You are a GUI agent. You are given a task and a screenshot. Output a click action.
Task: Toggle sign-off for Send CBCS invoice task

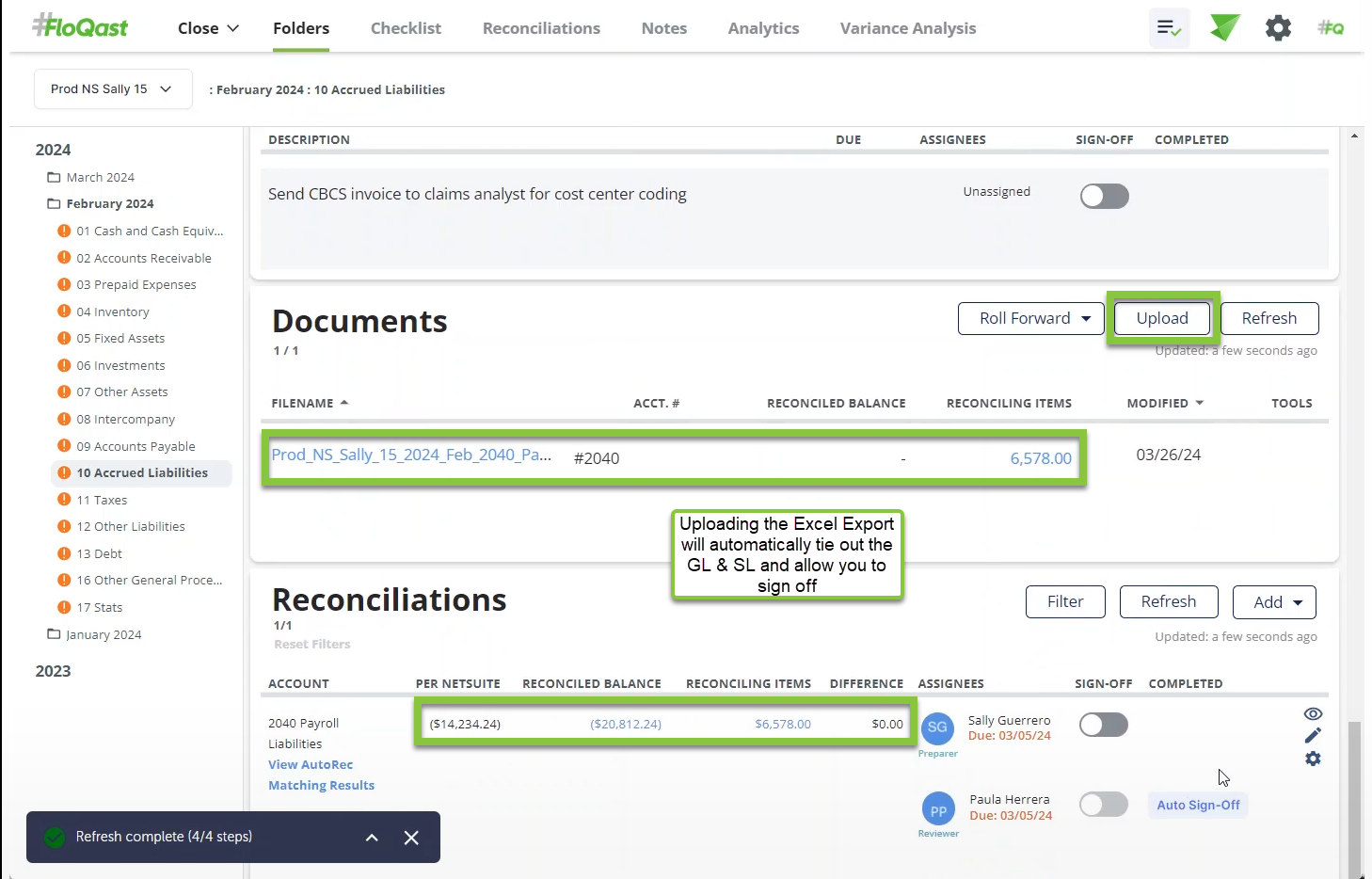pos(1104,197)
